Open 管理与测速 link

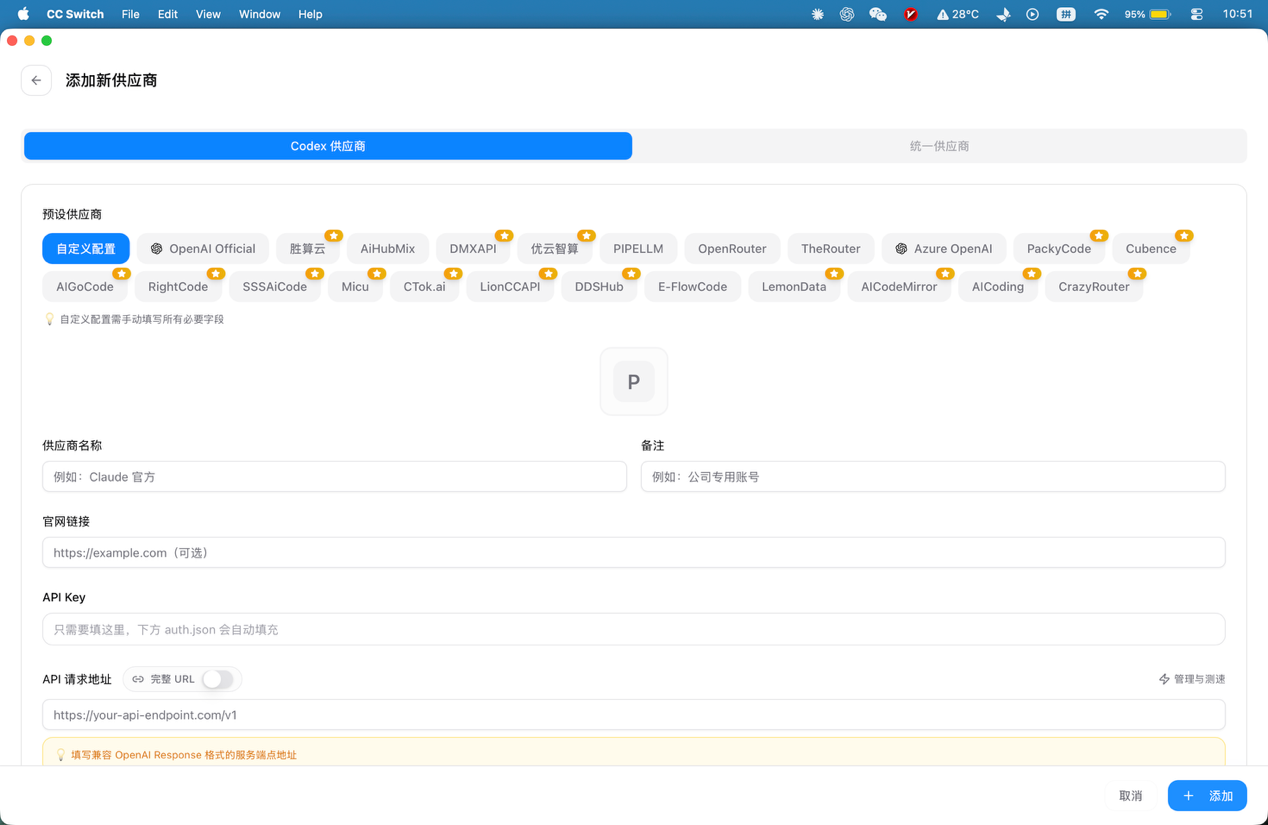(x=1192, y=679)
